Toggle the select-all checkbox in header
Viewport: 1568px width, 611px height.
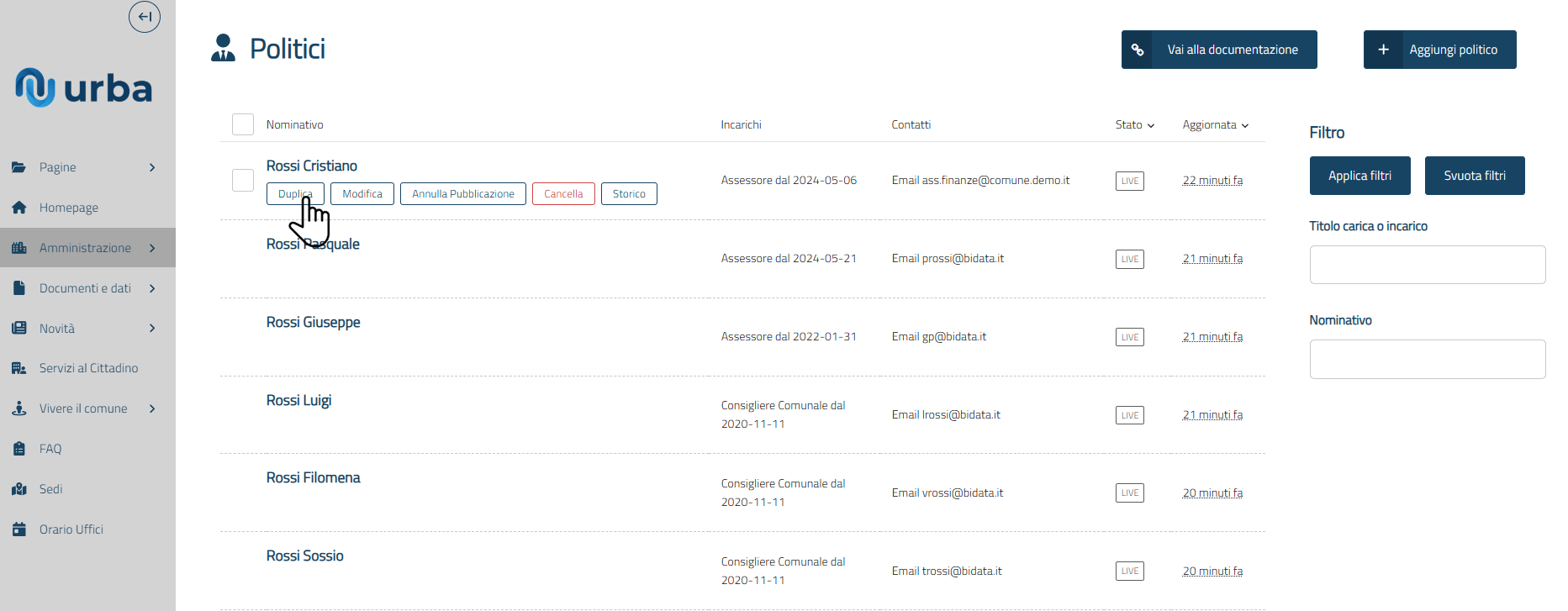click(243, 124)
